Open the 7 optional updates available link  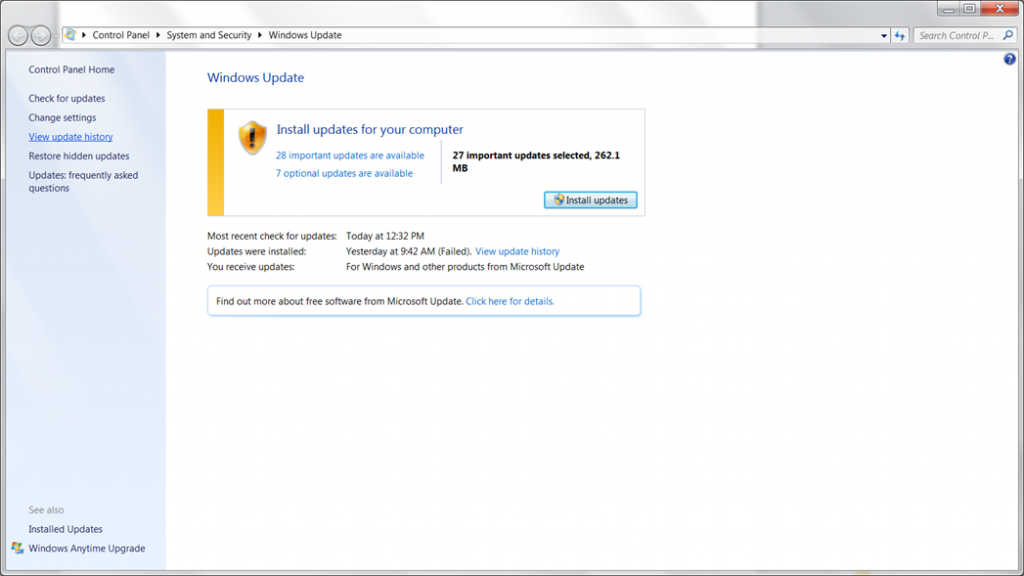click(x=344, y=174)
